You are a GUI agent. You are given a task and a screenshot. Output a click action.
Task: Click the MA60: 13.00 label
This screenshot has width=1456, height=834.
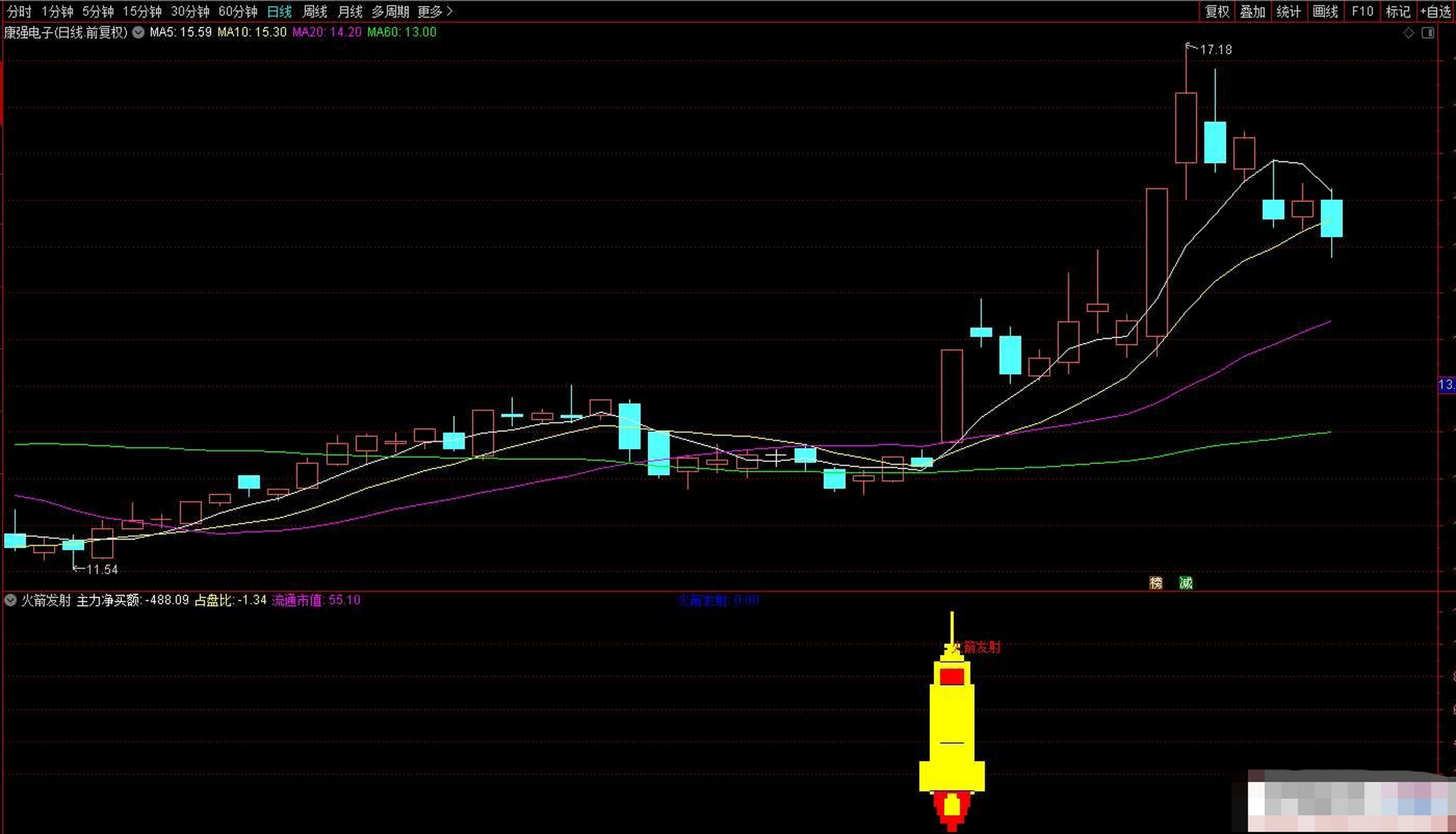401,32
